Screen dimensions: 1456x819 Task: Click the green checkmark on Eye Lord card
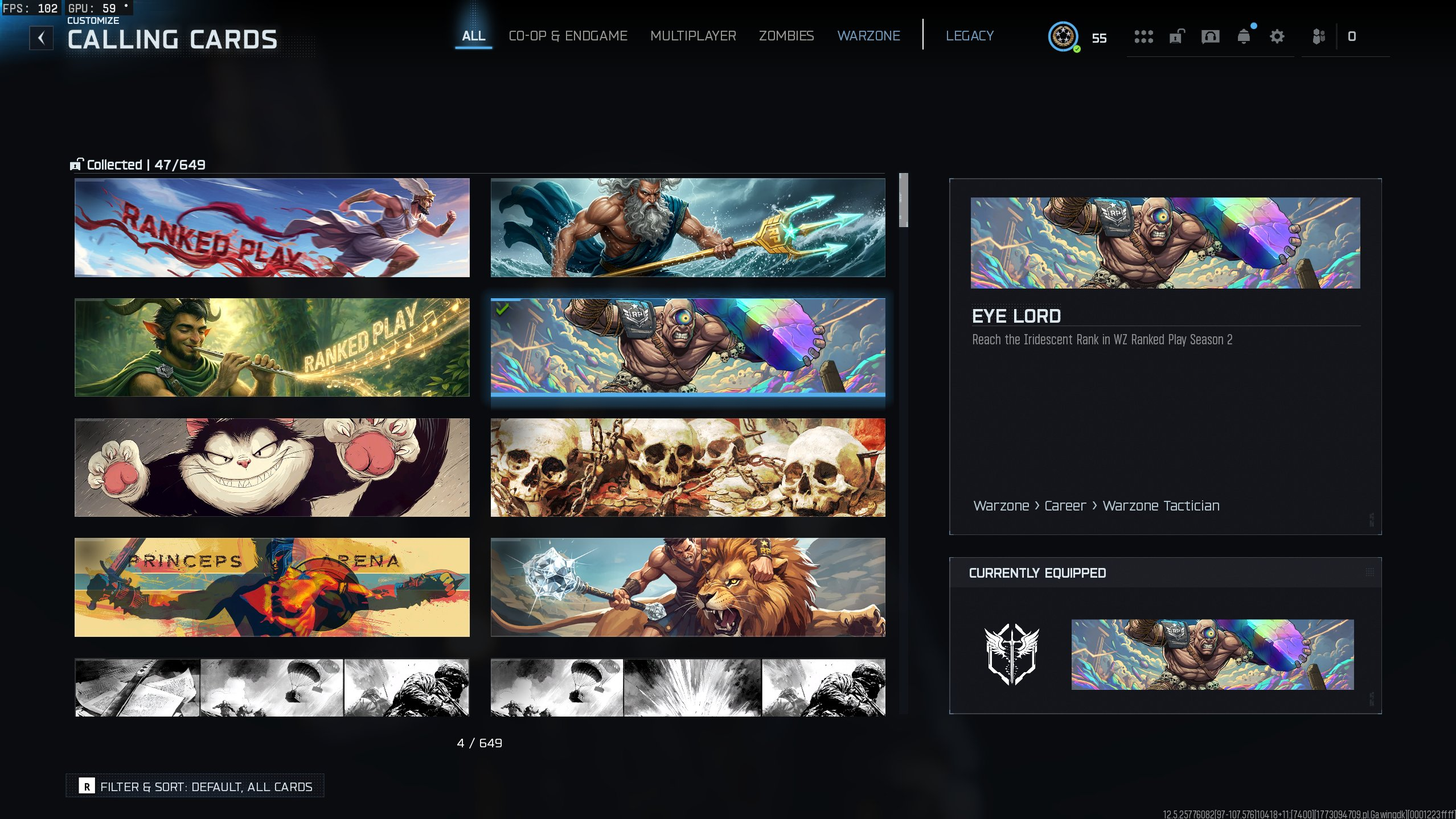point(502,309)
